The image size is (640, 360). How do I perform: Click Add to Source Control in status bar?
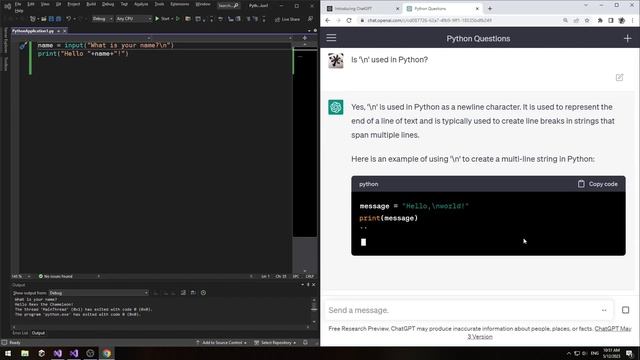click(221, 342)
